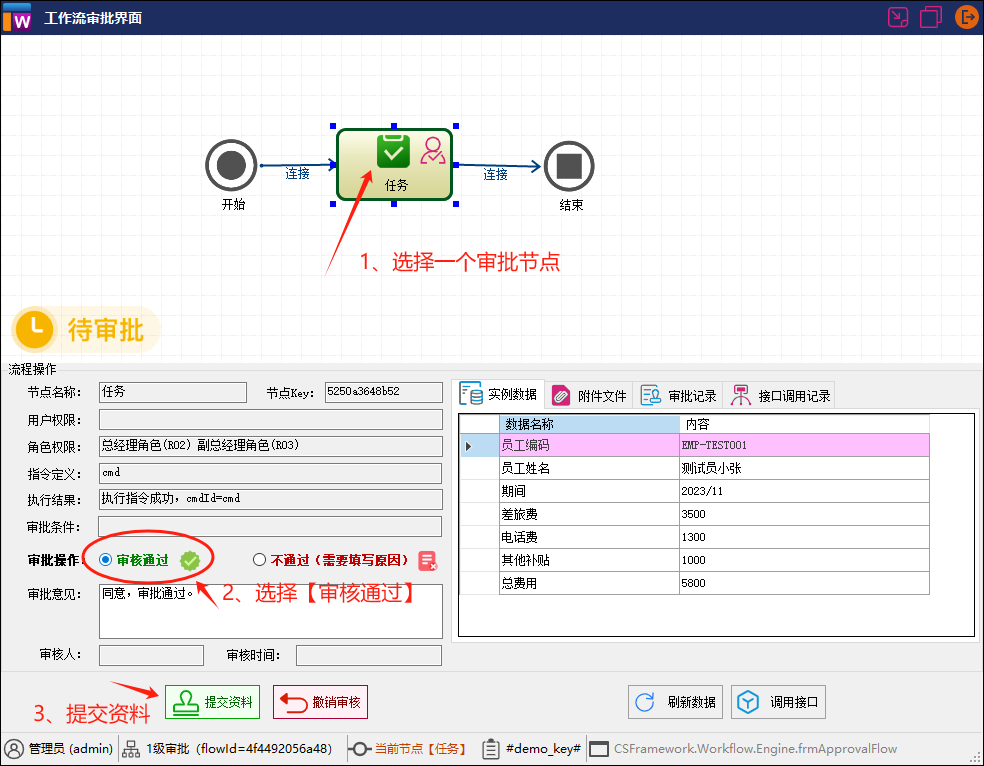Click the 当前节点【任务】status text
984x766 pixels.
click(x=420, y=748)
